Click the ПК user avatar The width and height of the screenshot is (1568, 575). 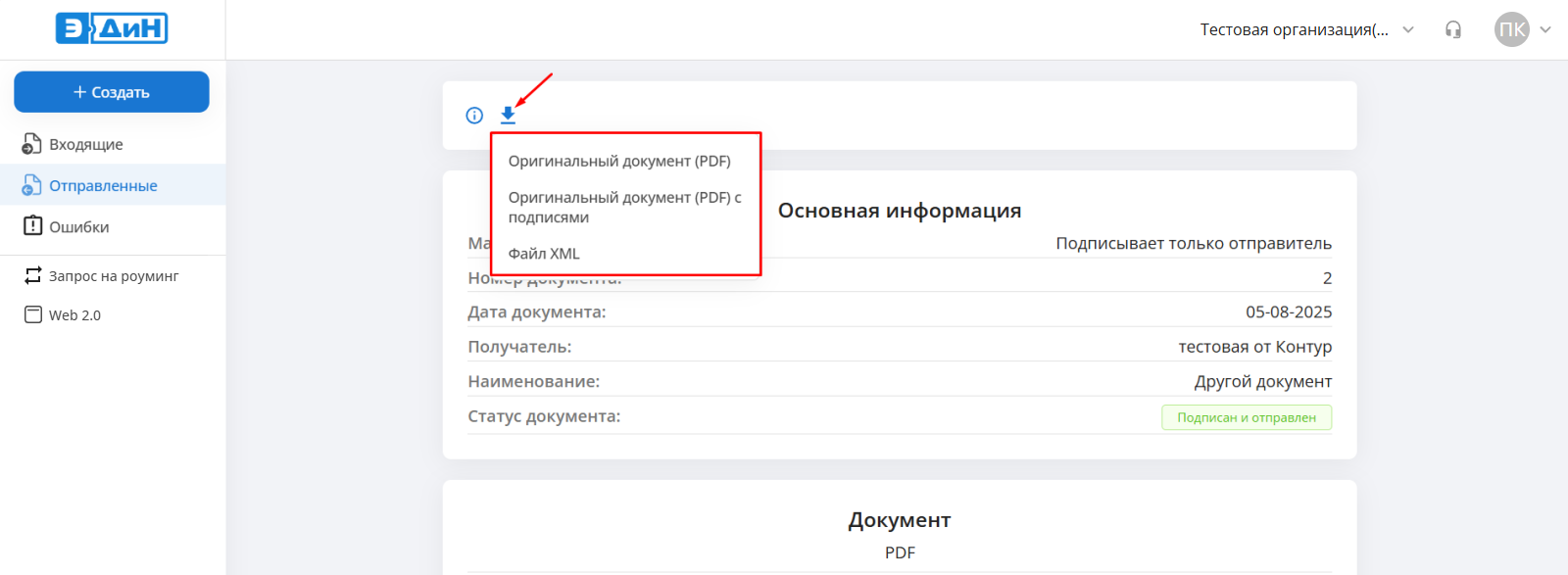pyautogui.click(x=1511, y=29)
